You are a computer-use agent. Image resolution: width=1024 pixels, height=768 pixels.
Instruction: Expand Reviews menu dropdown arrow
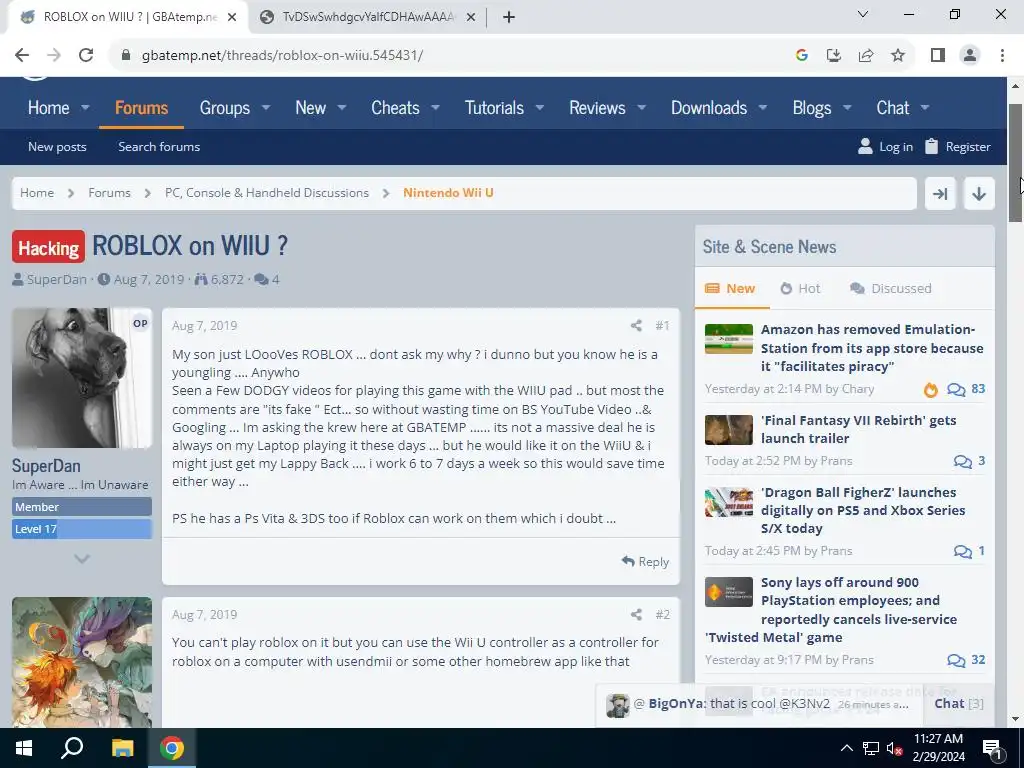(641, 108)
